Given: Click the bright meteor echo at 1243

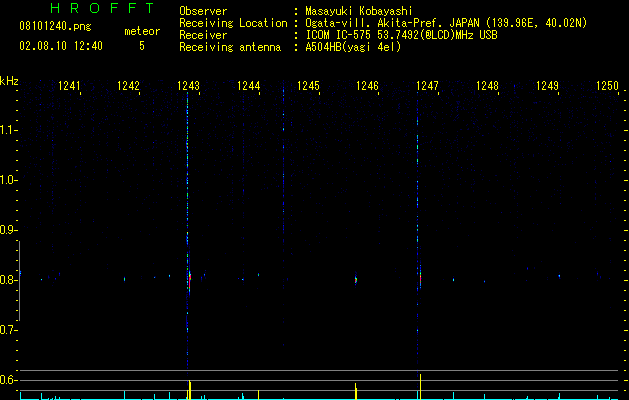Looking at the screenshot, I should click(189, 280).
